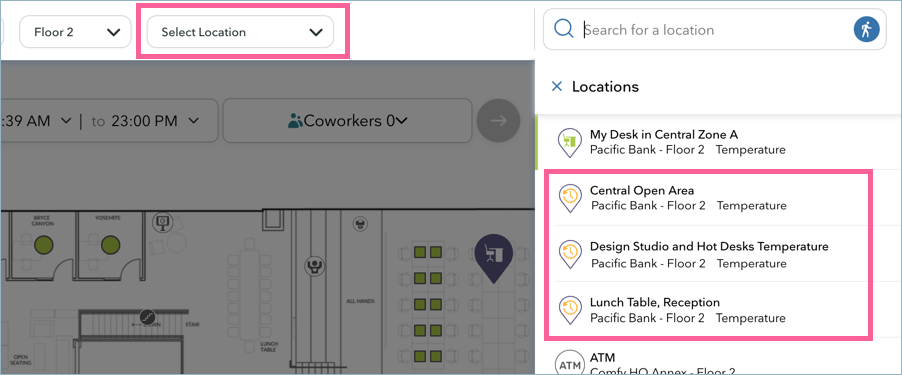Select My Desk in Central Zone A
Screen dimensions: 902x375
[x=718, y=142]
